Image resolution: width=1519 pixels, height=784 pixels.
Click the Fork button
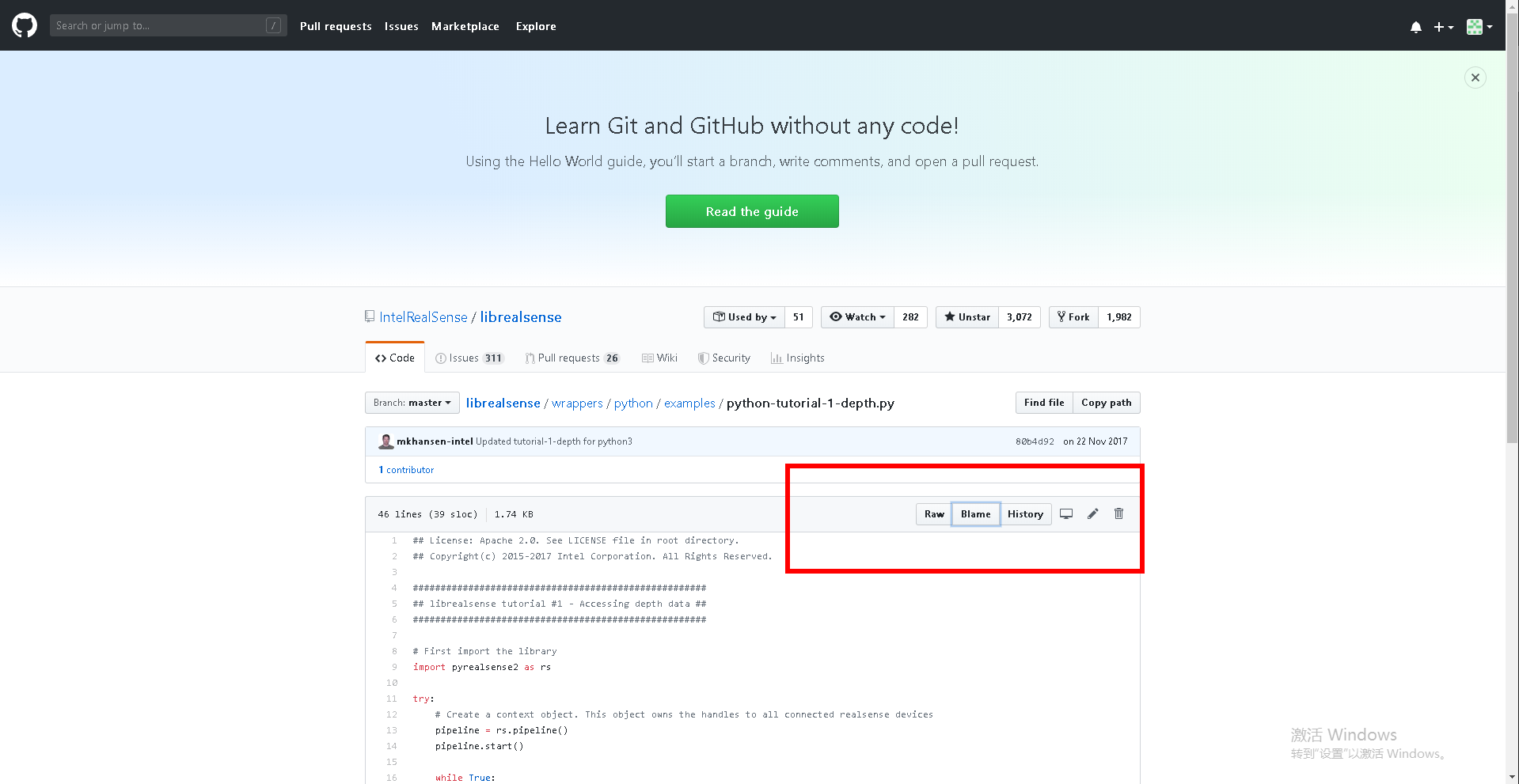[x=1073, y=317]
